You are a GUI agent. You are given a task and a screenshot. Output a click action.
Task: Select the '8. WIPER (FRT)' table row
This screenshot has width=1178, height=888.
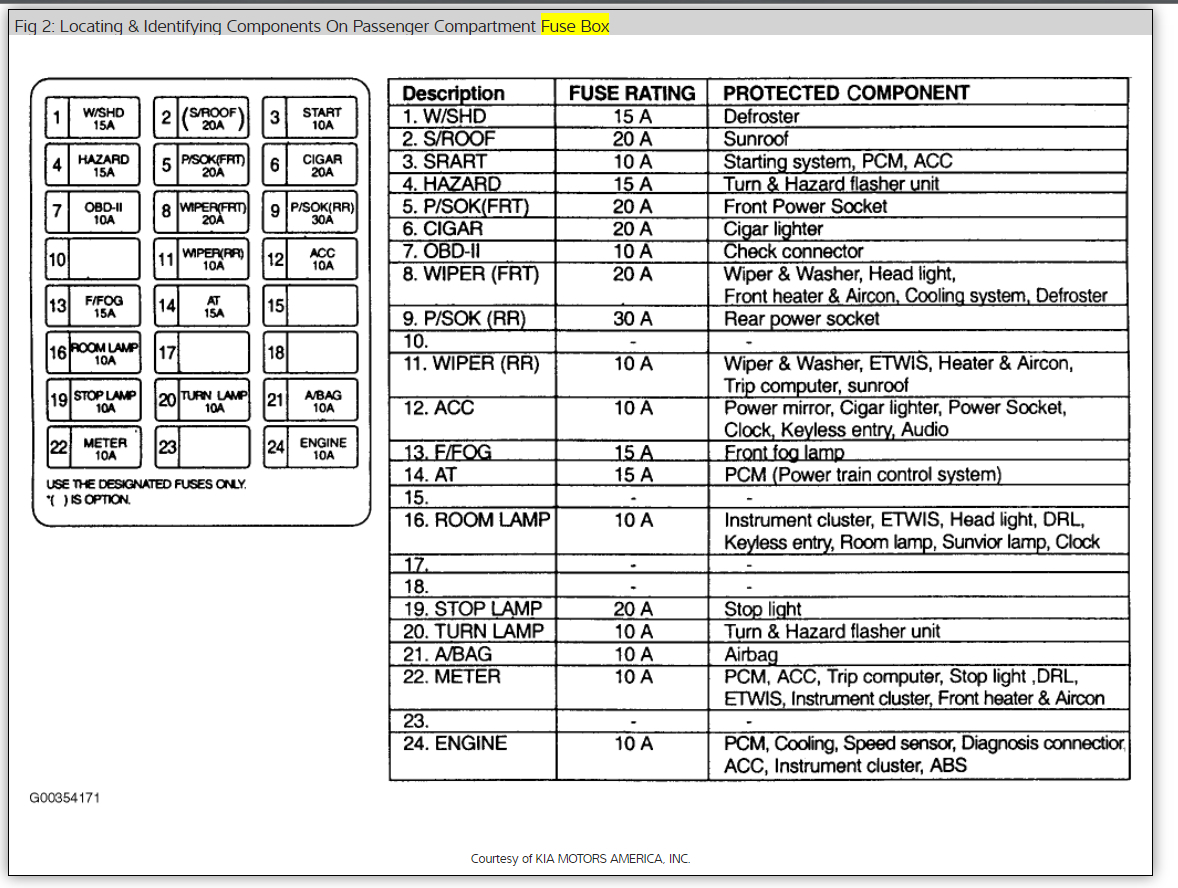point(759,285)
